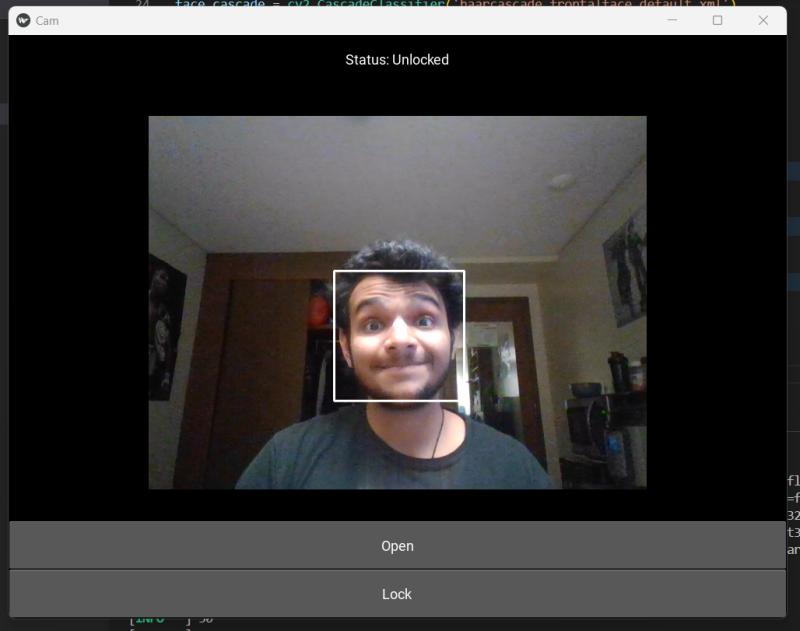This screenshot has height=631, width=800.
Task: Minimize the Cam window
Action: point(672,20)
